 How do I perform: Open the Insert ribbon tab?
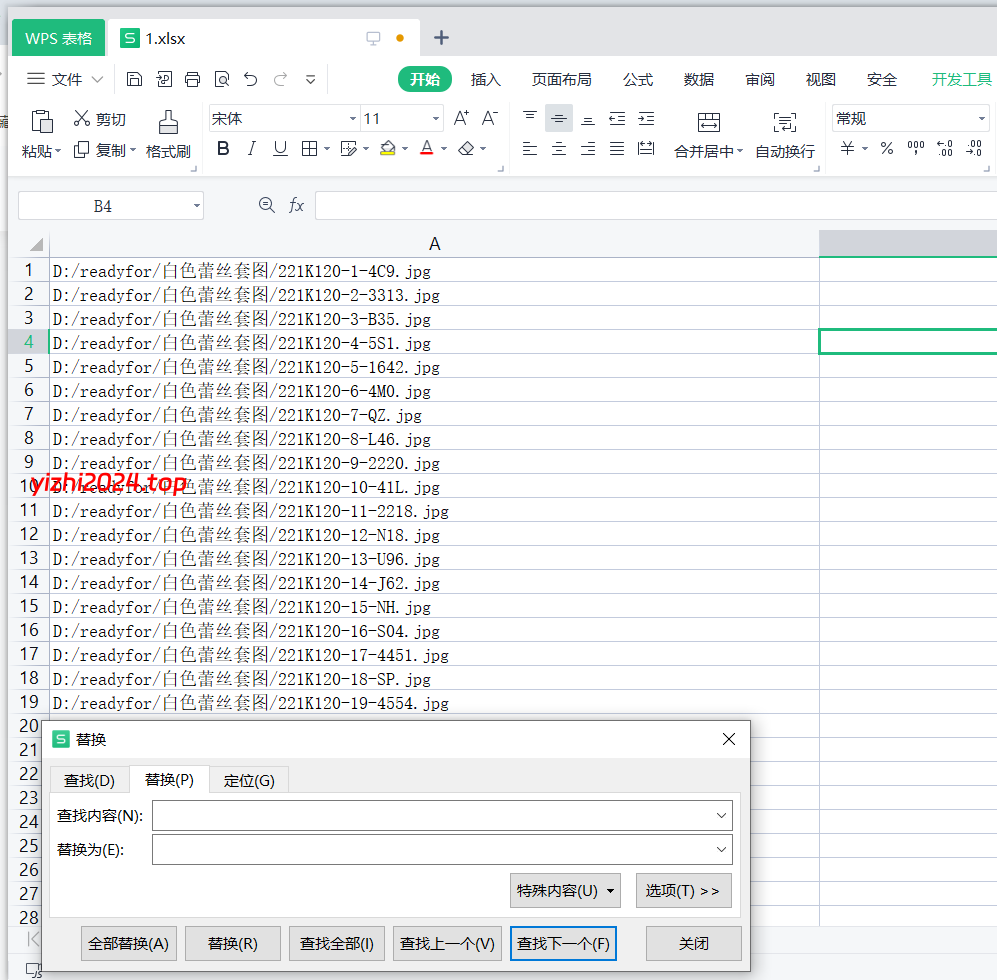(485, 79)
